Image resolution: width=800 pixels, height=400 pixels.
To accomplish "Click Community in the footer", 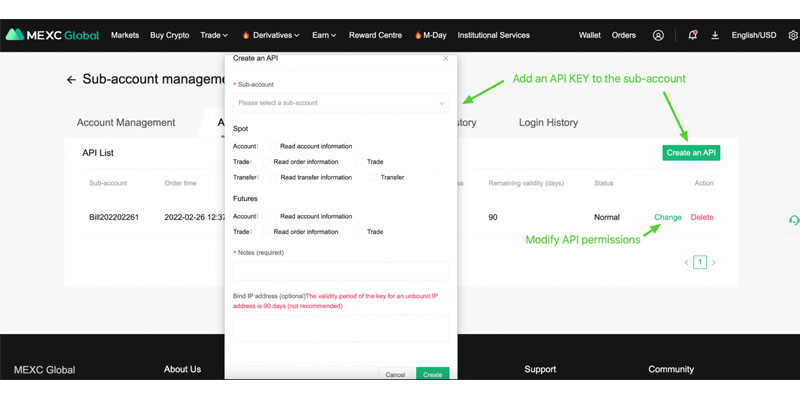I will coord(671,369).
